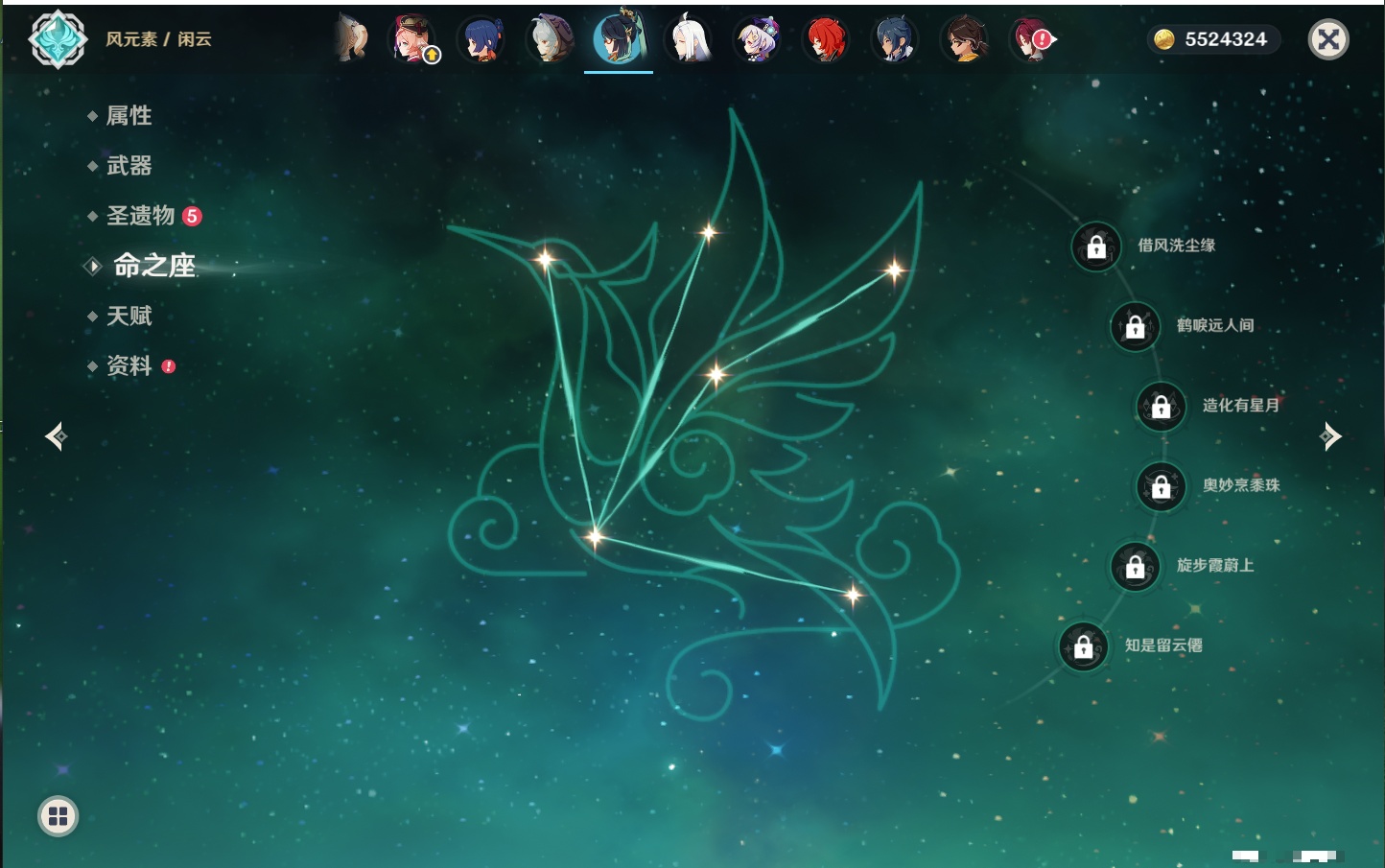The height and width of the screenshot is (868, 1385).
Task: Open the 资料 profile tab
Action: click(129, 366)
